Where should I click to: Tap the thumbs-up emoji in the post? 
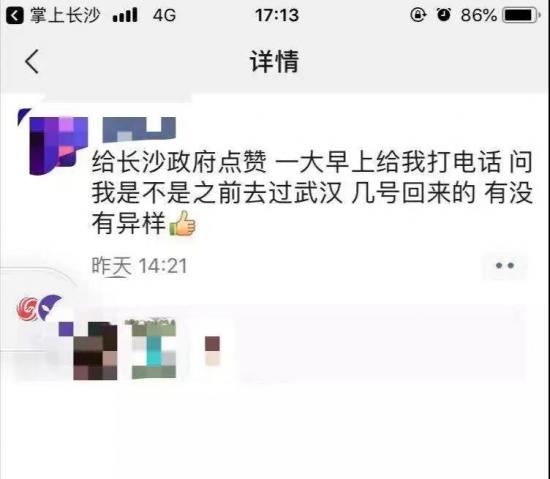tap(182, 223)
